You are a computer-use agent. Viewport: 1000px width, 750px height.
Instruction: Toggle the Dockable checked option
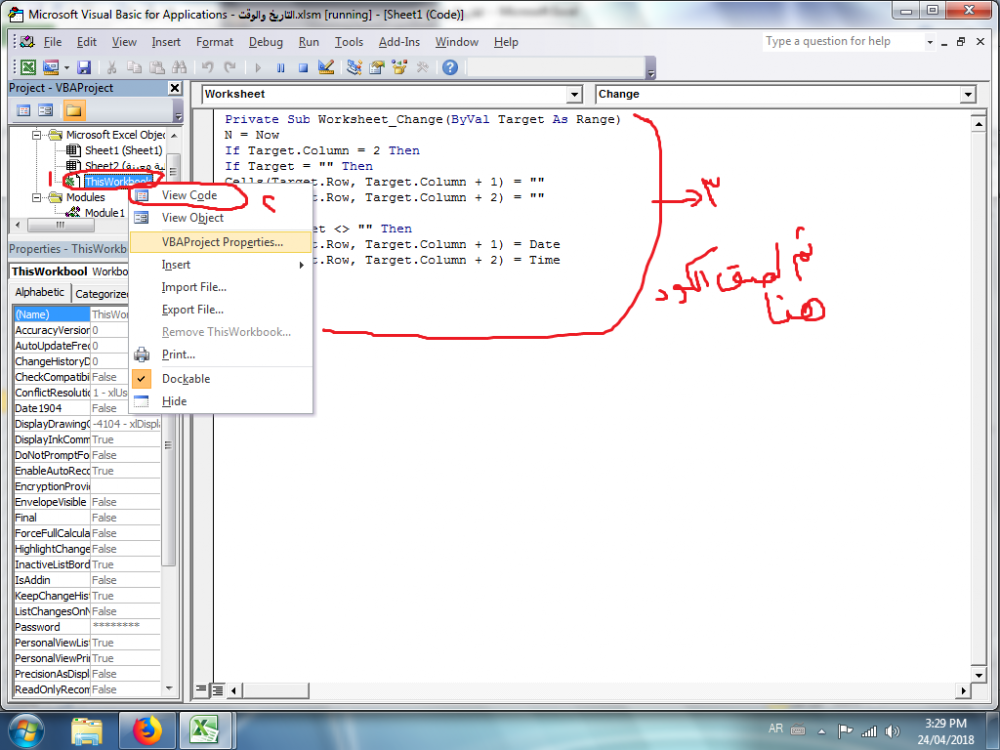pyautogui.click(x=221, y=379)
